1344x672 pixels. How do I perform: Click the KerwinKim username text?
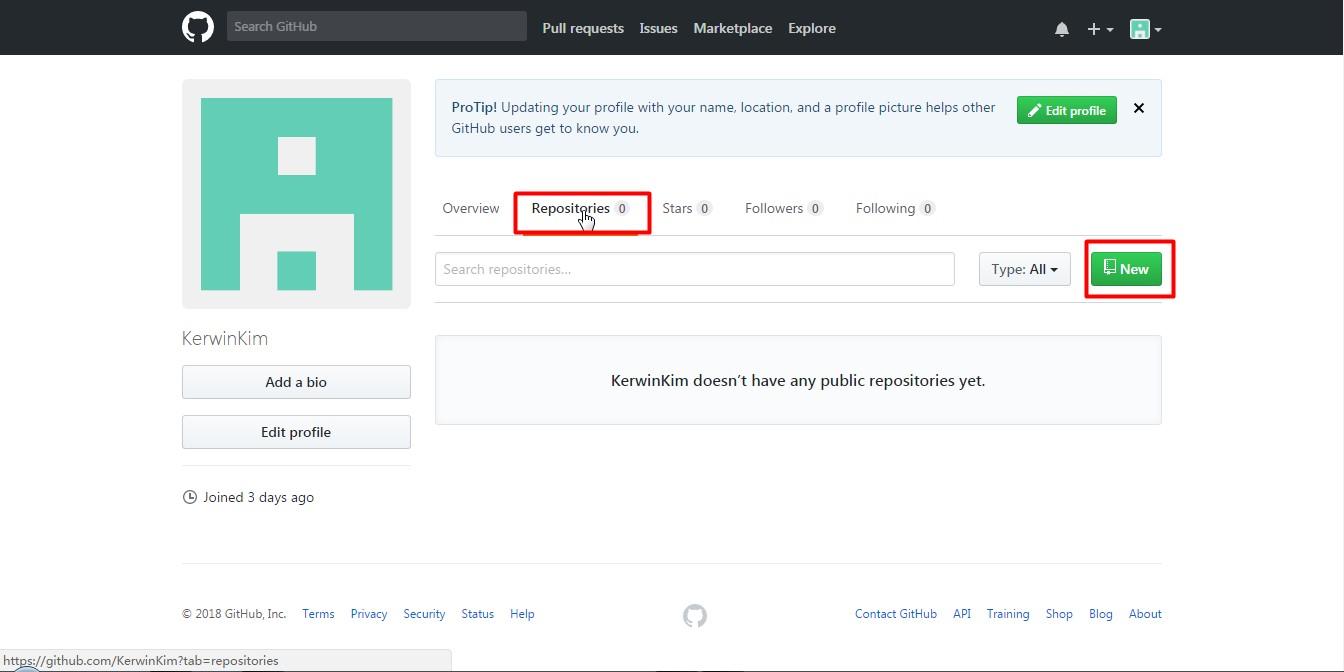pos(225,339)
